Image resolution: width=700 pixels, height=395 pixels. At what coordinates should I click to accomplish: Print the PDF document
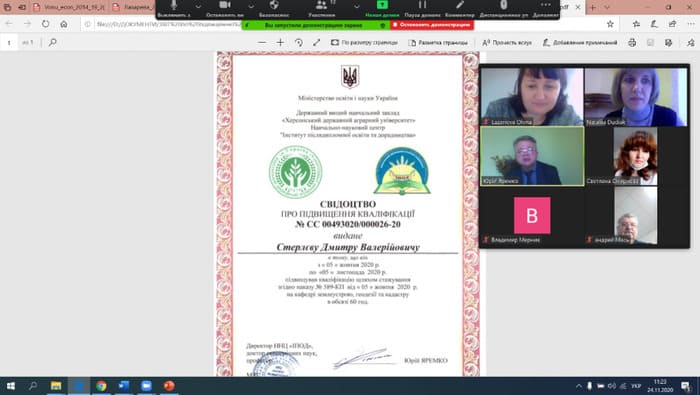point(632,42)
